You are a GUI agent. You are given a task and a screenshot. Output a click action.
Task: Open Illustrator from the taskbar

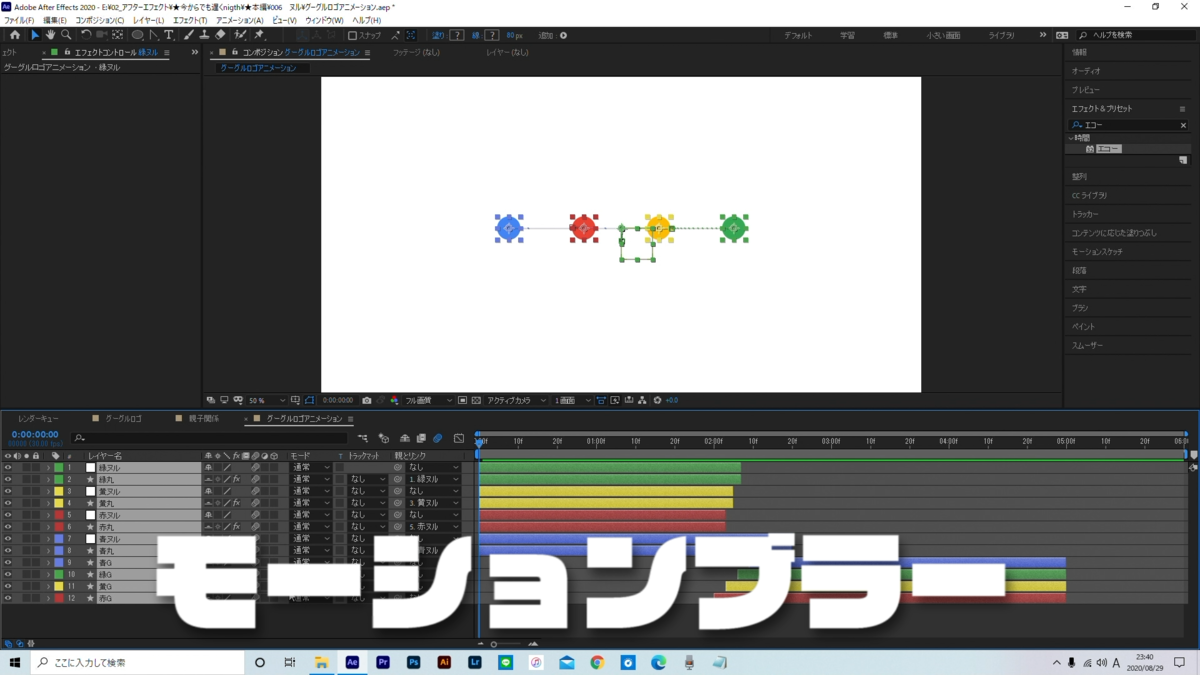[444, 662]
